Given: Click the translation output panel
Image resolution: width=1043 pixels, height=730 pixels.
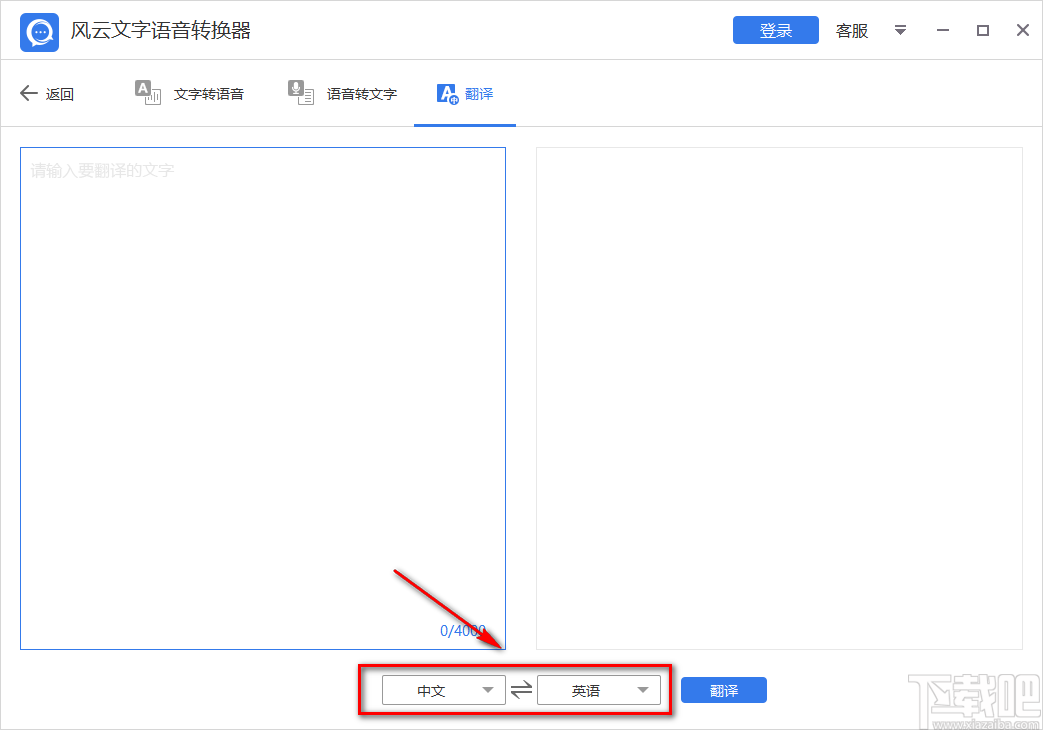Looking at the screenshot, I should tap(779, 398).
